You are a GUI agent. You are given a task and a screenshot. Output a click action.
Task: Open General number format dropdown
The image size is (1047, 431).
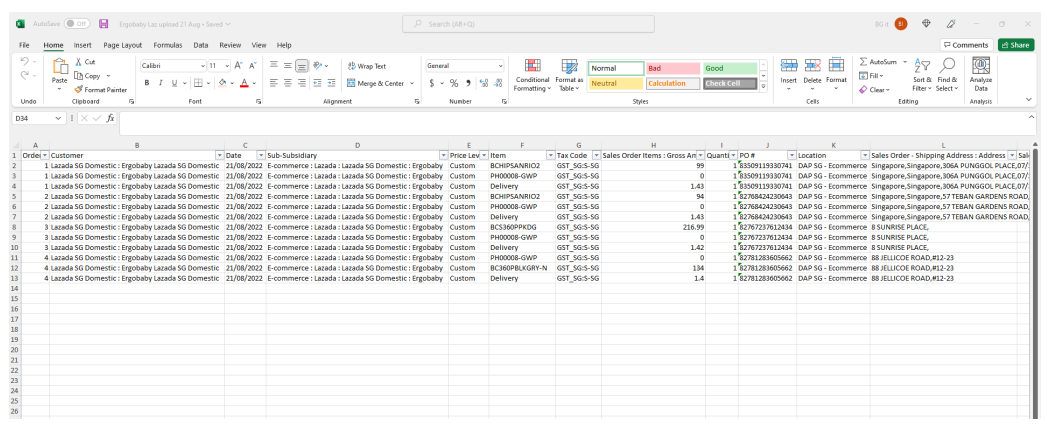click(500, 66)
